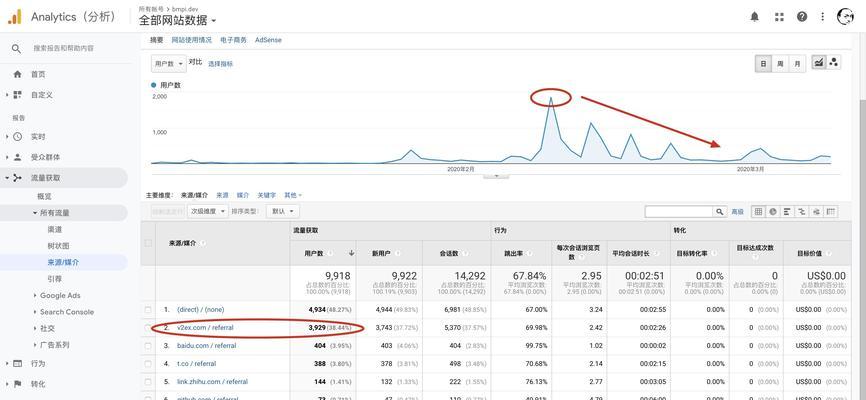Click the help question mark icon

(x=802, y=17)
